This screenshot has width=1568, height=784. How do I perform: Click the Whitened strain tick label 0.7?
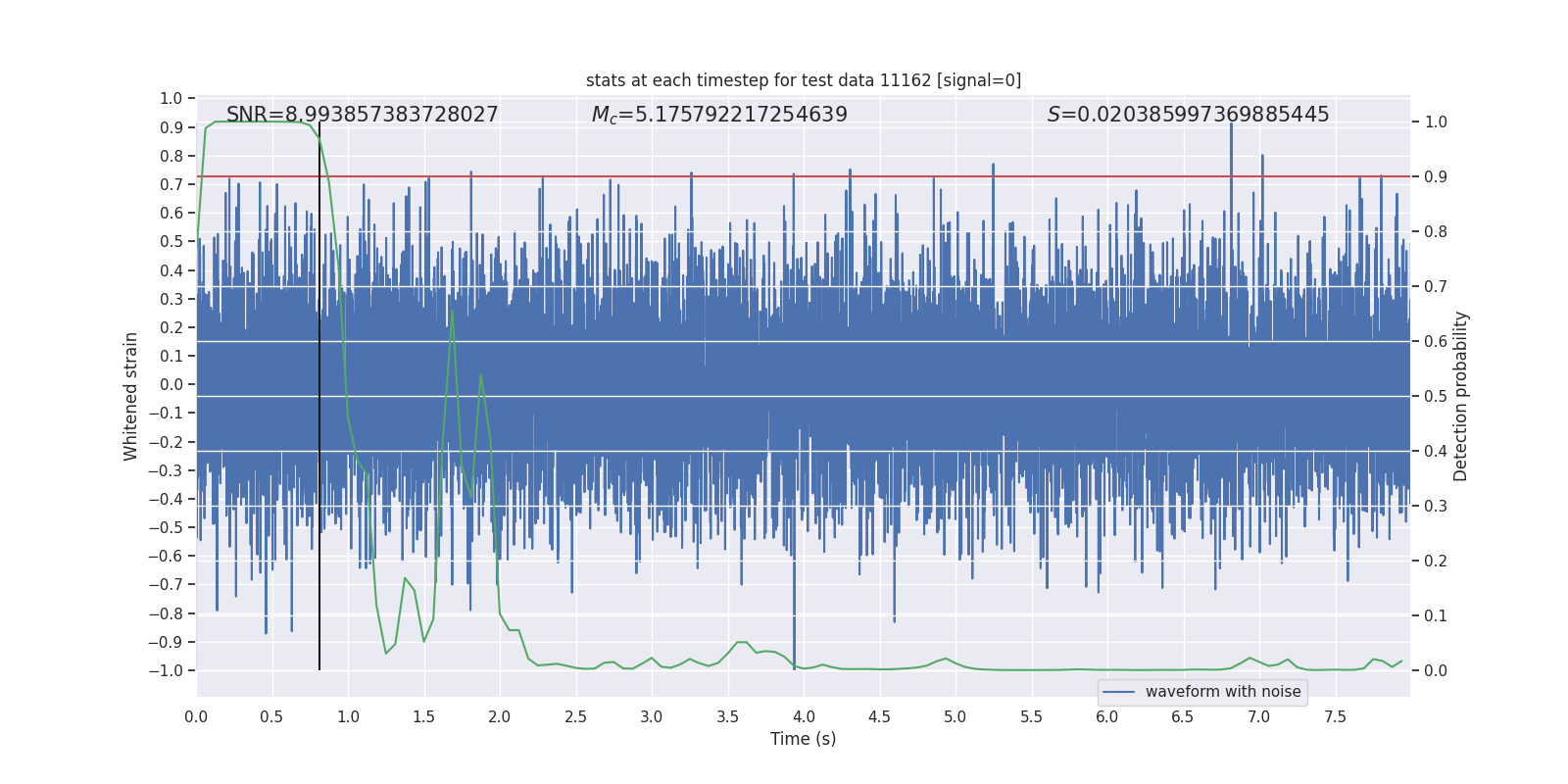click(171, 184)
